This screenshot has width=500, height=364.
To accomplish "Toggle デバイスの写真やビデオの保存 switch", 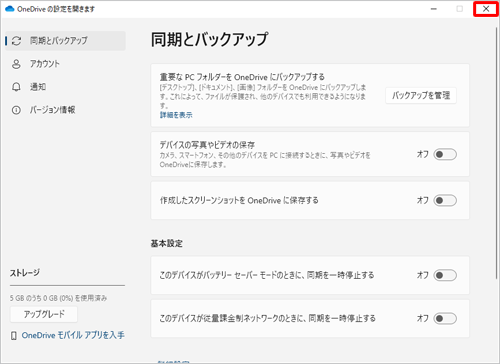I will coord(445,154).
